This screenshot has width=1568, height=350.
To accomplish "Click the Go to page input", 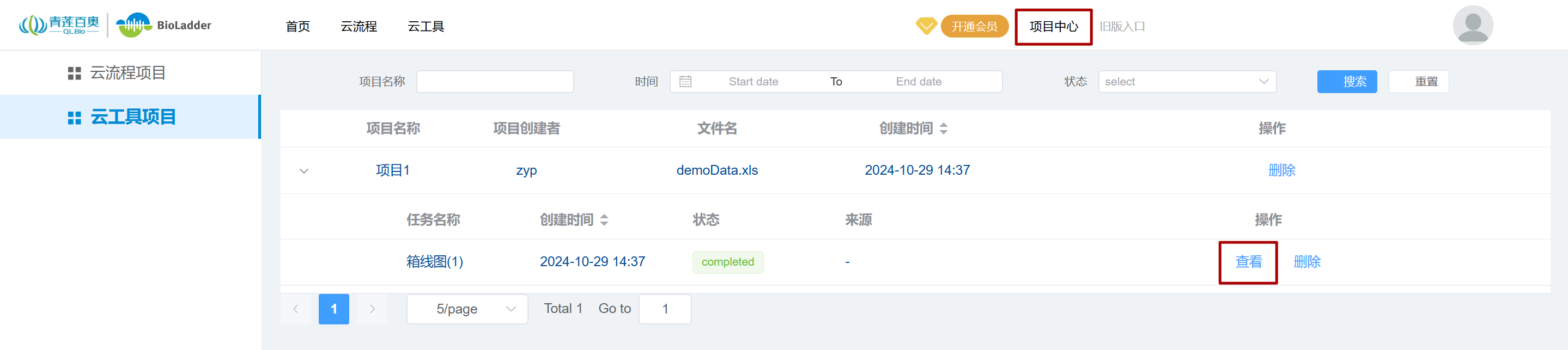I will [x=665, y=309].
